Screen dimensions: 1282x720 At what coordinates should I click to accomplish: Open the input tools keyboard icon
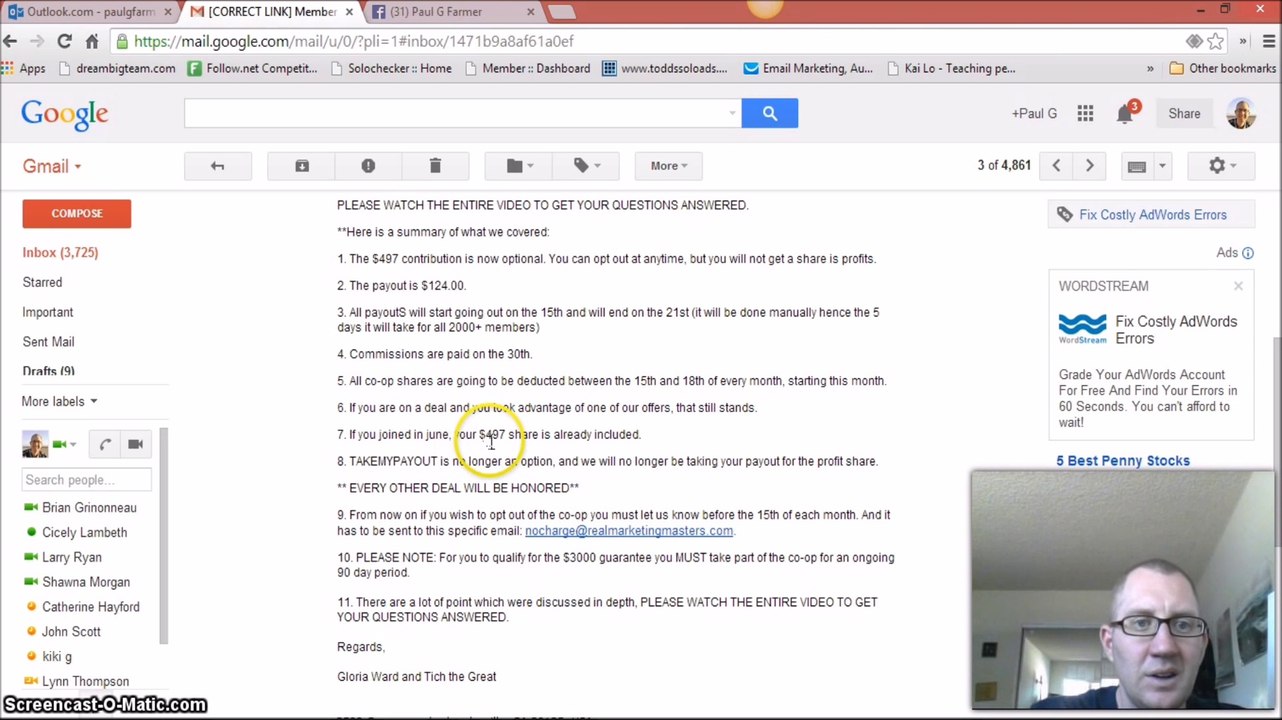pyautogui.click(x=1136, y=166)
